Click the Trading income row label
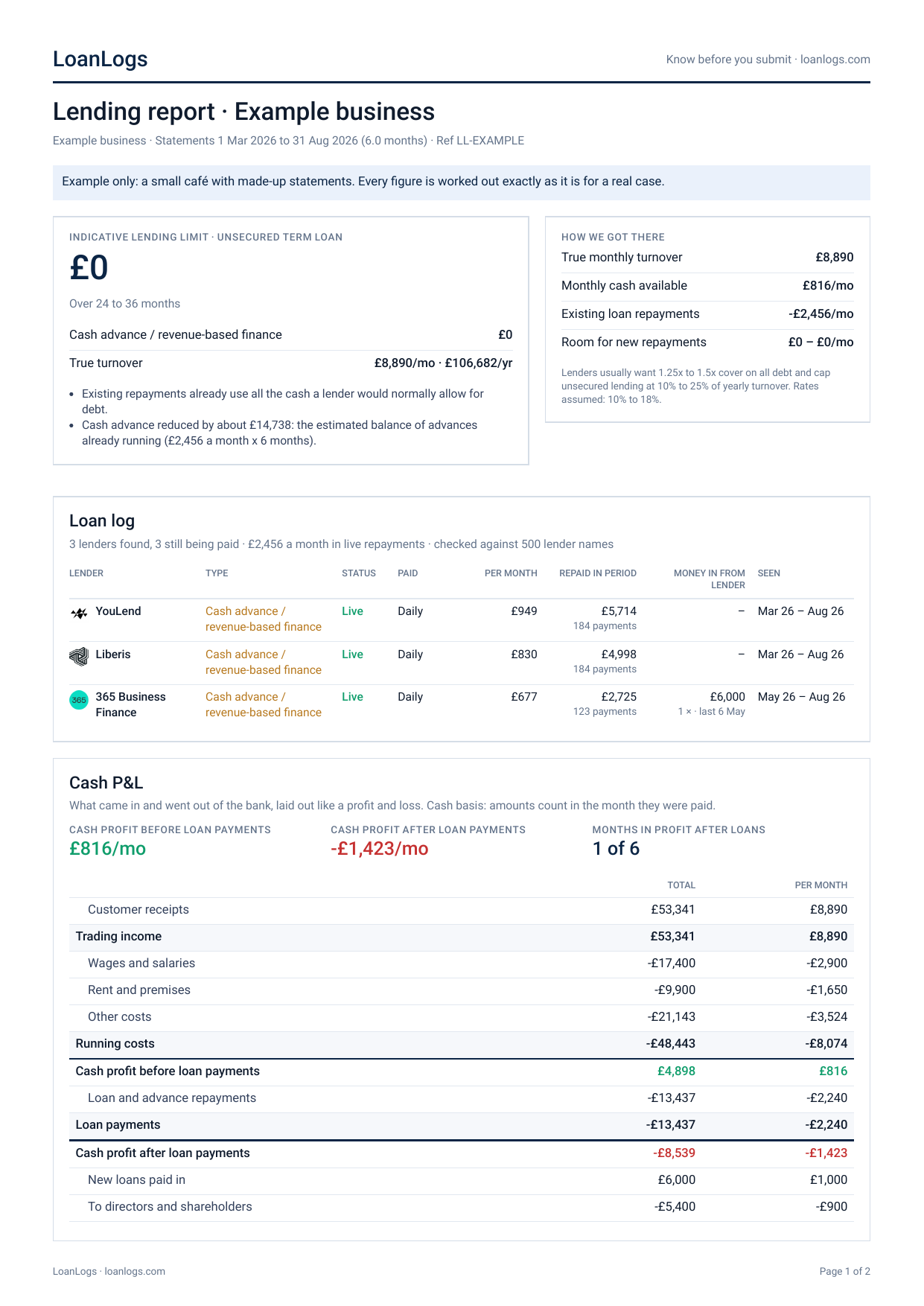The image size is (924, 1306). point(118,937)
